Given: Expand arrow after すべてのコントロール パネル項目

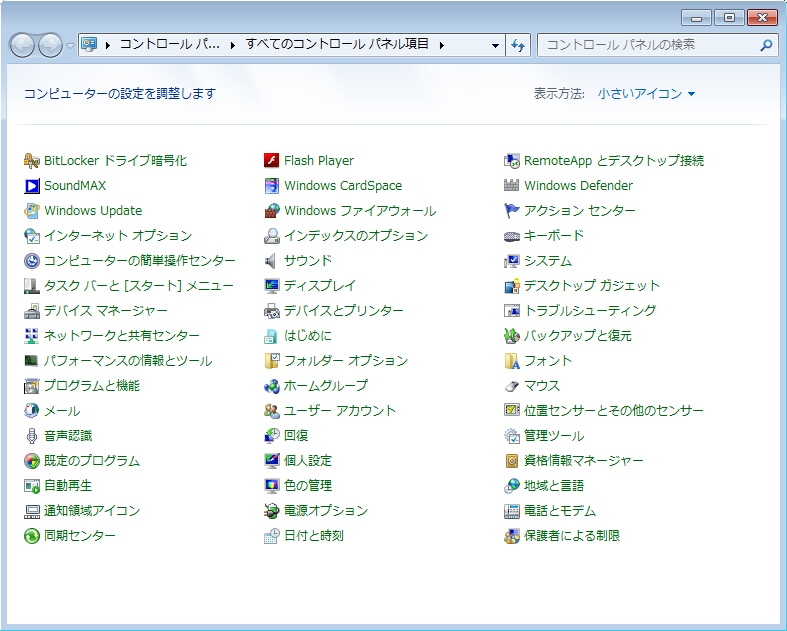Looking at the screenshot, I should tap(442, 45).
